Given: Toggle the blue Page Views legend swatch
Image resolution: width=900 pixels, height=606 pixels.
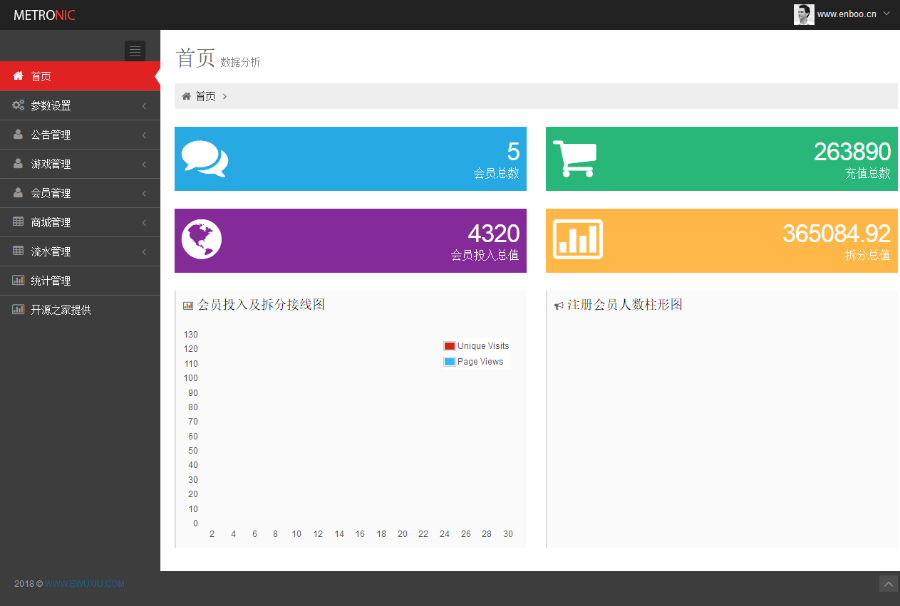Looking at the screenshot, I should 449,362.
